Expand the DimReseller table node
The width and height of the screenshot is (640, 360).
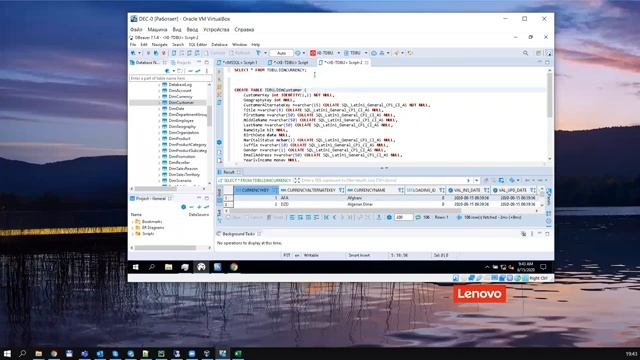(159, 162)
